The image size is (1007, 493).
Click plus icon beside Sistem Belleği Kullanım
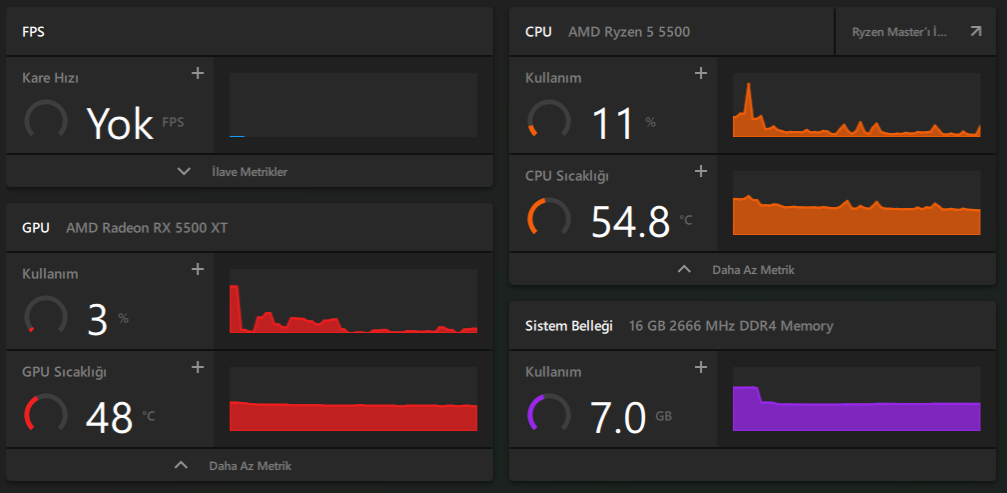tap(701, 367)
